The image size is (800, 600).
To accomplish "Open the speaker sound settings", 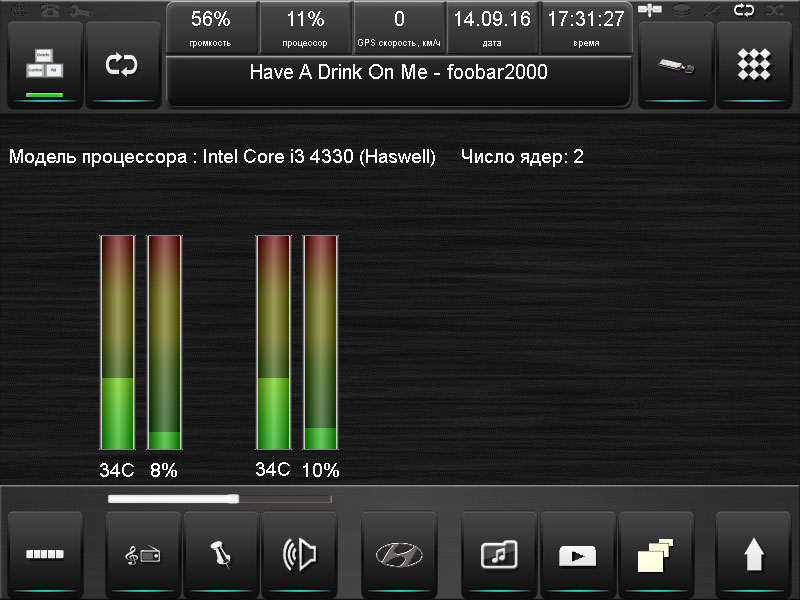I will pos(299,553).
